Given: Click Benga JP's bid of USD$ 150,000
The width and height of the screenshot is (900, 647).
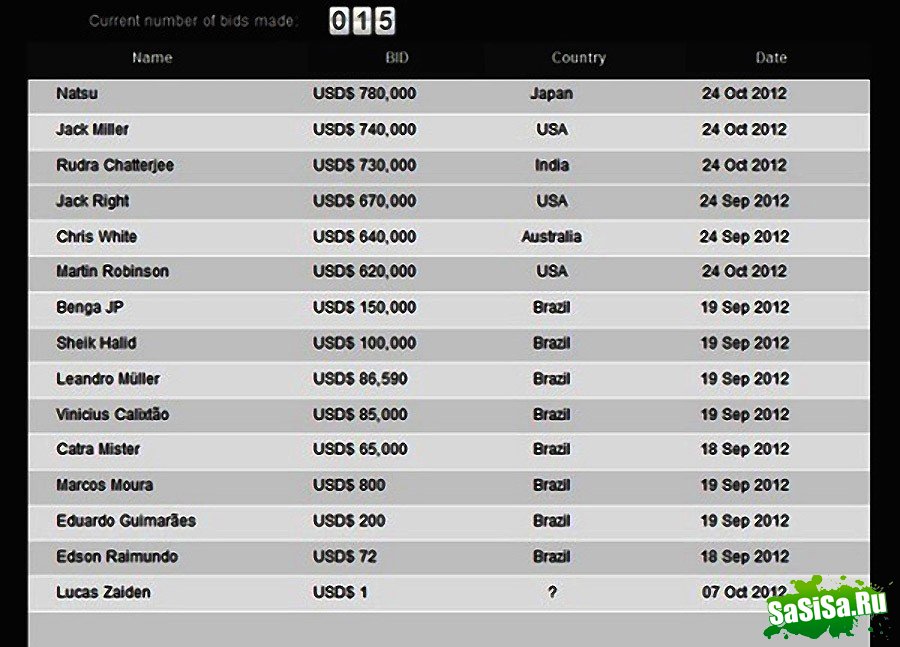Looking at the screenshot, I should click(364, 307).
